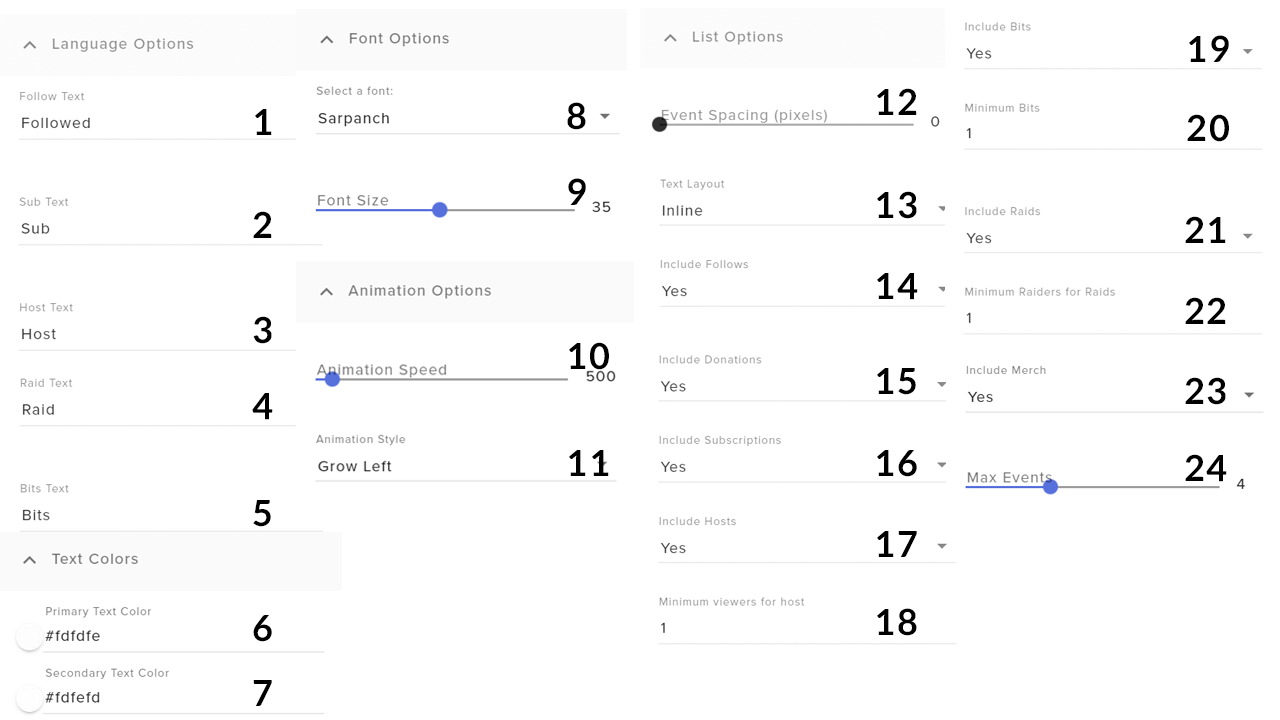Click the Primary Text Color swatch
This screenshot has width=1280, height=720.
click(29, 637)
